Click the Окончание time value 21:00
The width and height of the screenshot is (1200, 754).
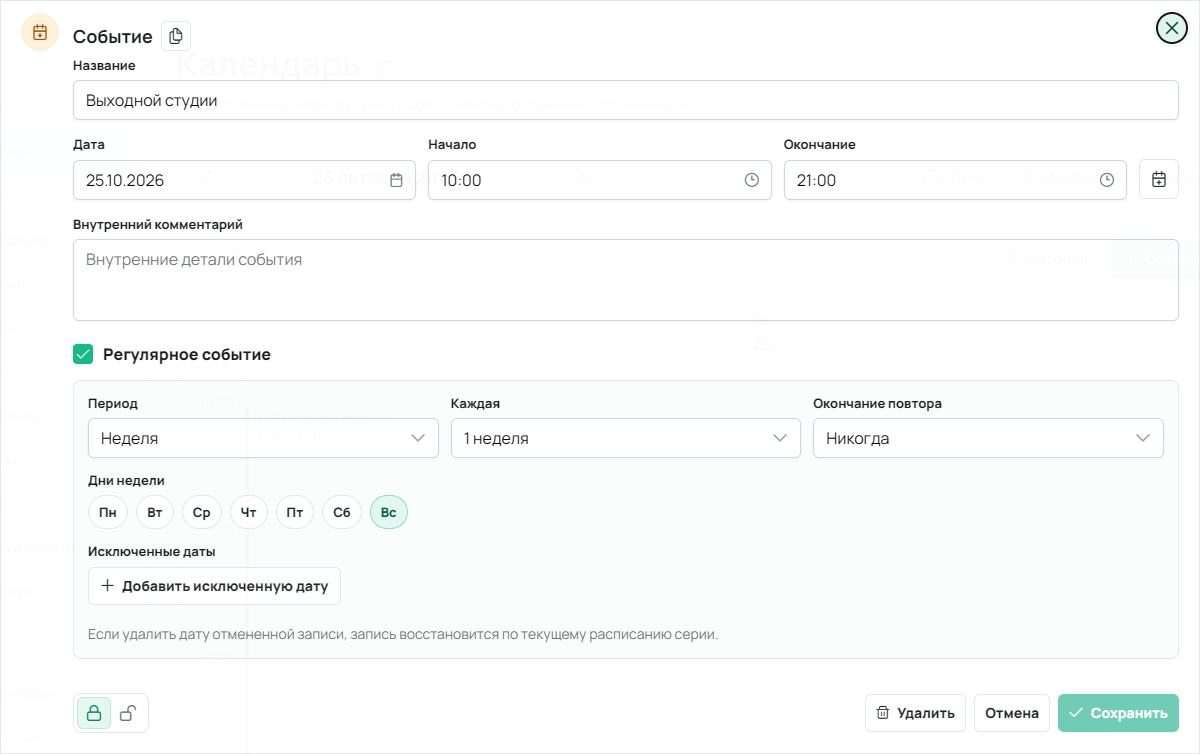pos(817,181)
